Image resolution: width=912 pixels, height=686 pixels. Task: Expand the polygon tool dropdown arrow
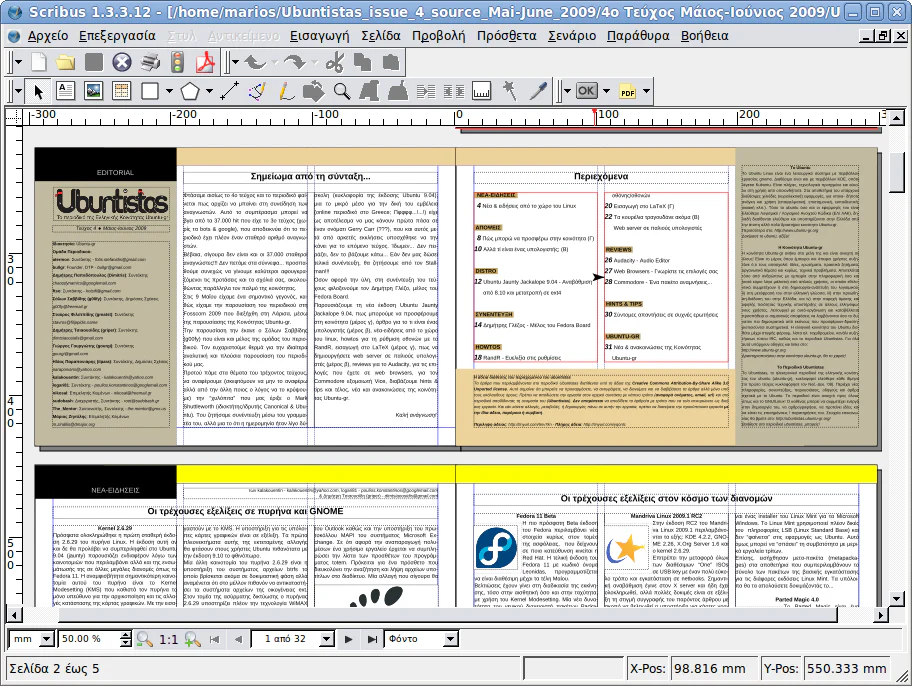(x=209, y=91)
